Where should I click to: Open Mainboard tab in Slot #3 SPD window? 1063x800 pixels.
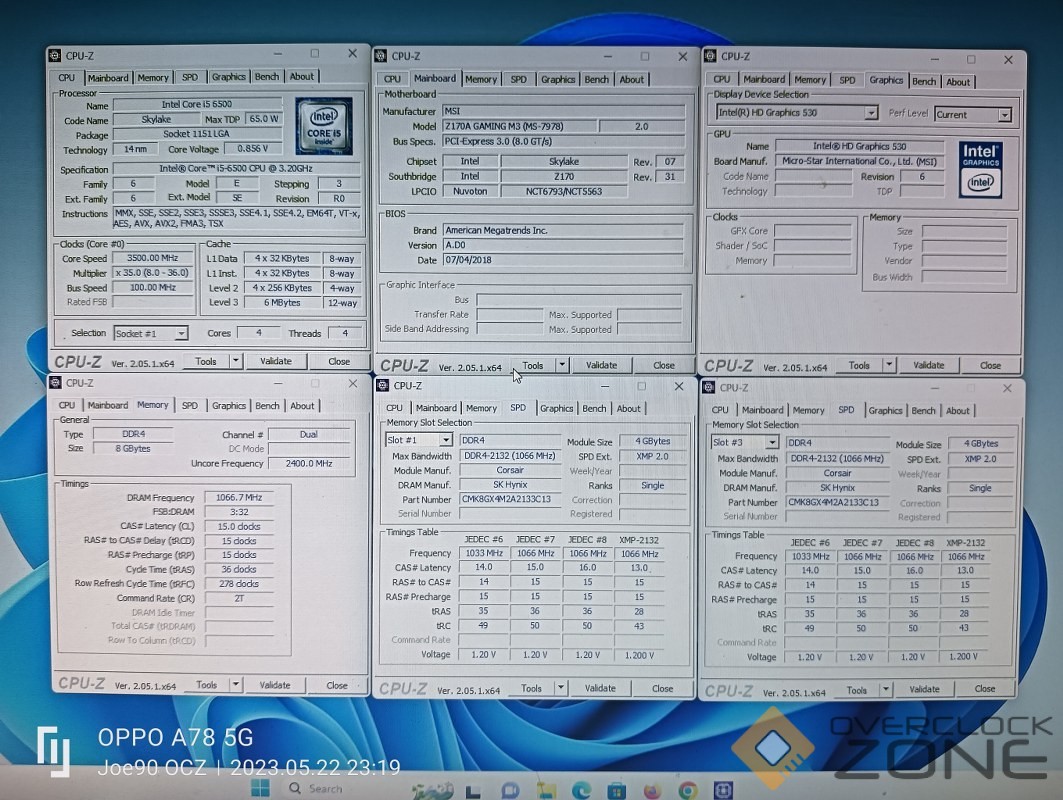point(762,410)
